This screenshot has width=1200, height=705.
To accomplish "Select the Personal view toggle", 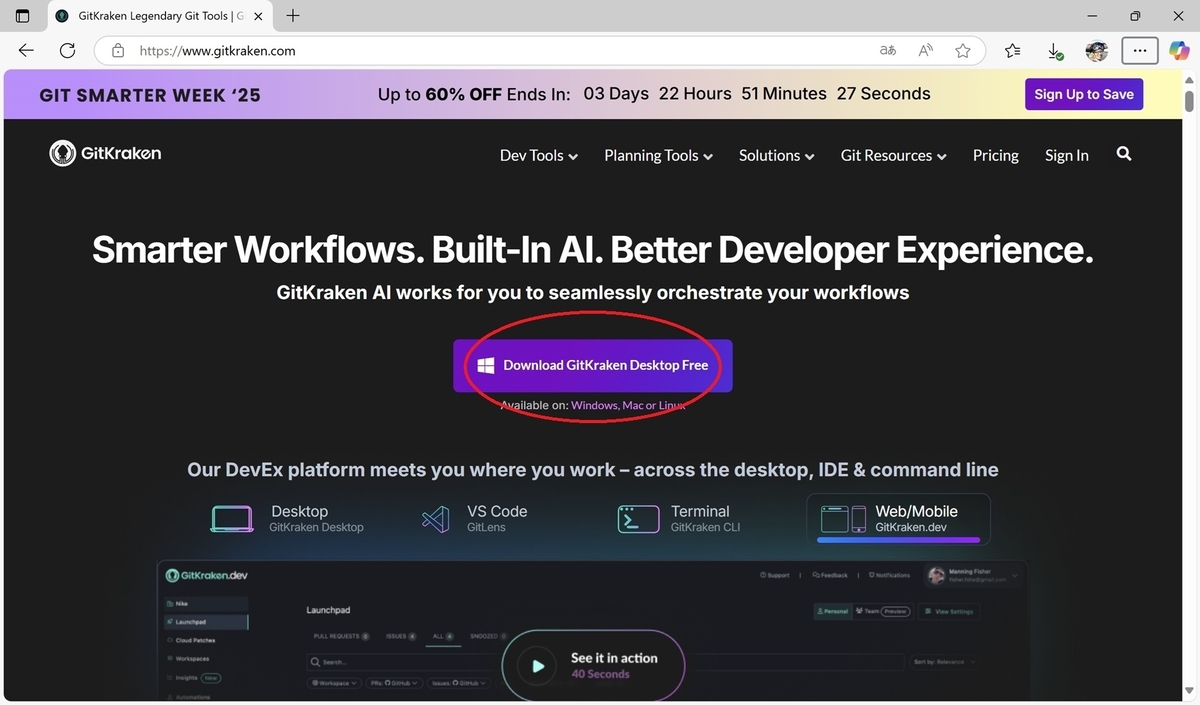I will point(832,612).
